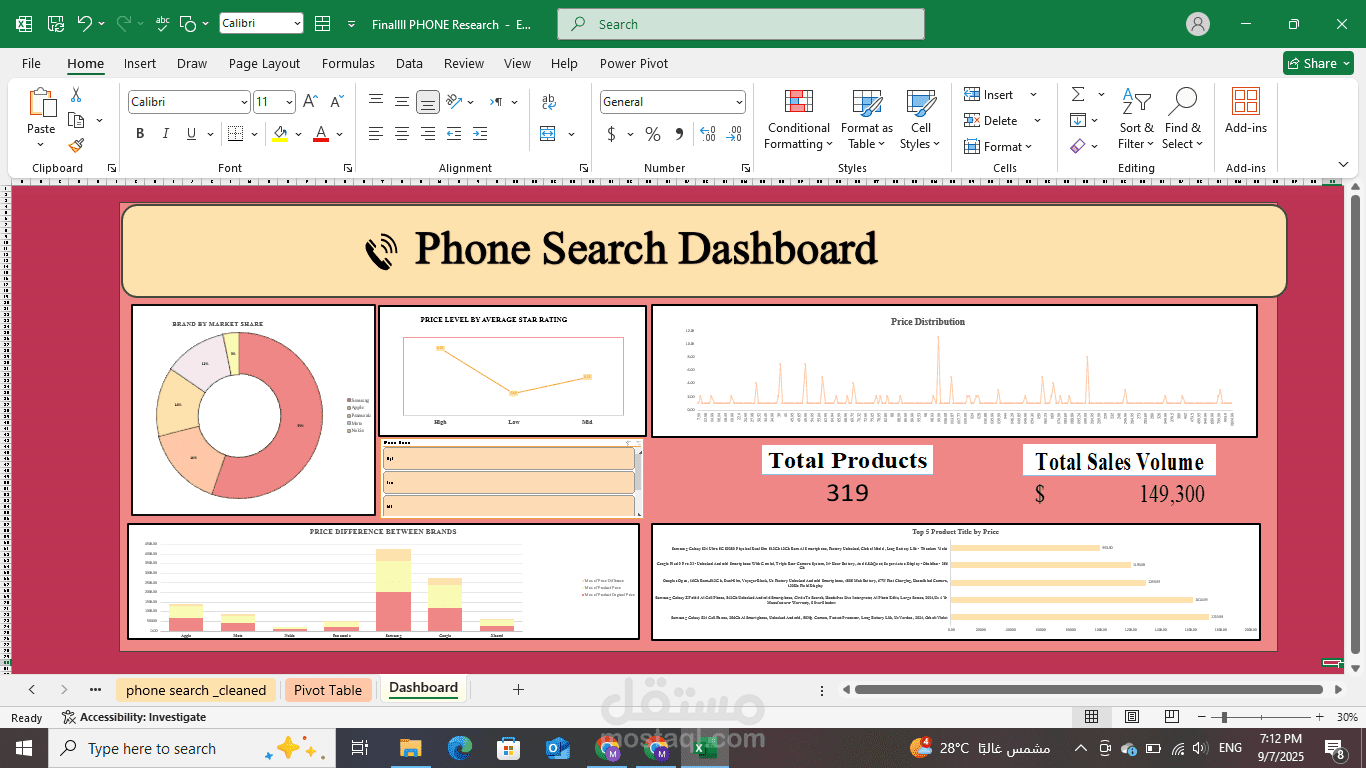Screen dimensions: 1366x768
Task: Open the Power Pivot ribbon tab
Action: [633, 63]
